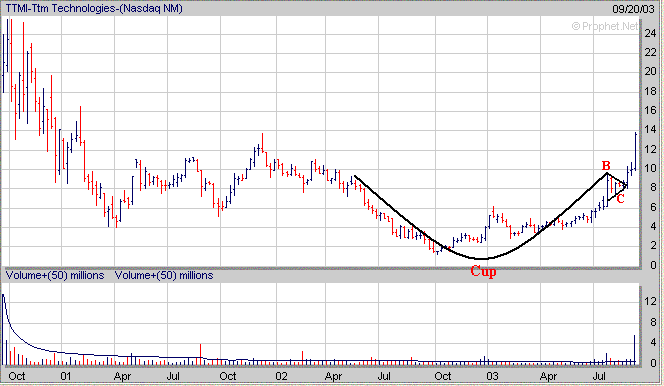
Task: Click the 'Apr' label just after '03'
Action: pos(548,376)
